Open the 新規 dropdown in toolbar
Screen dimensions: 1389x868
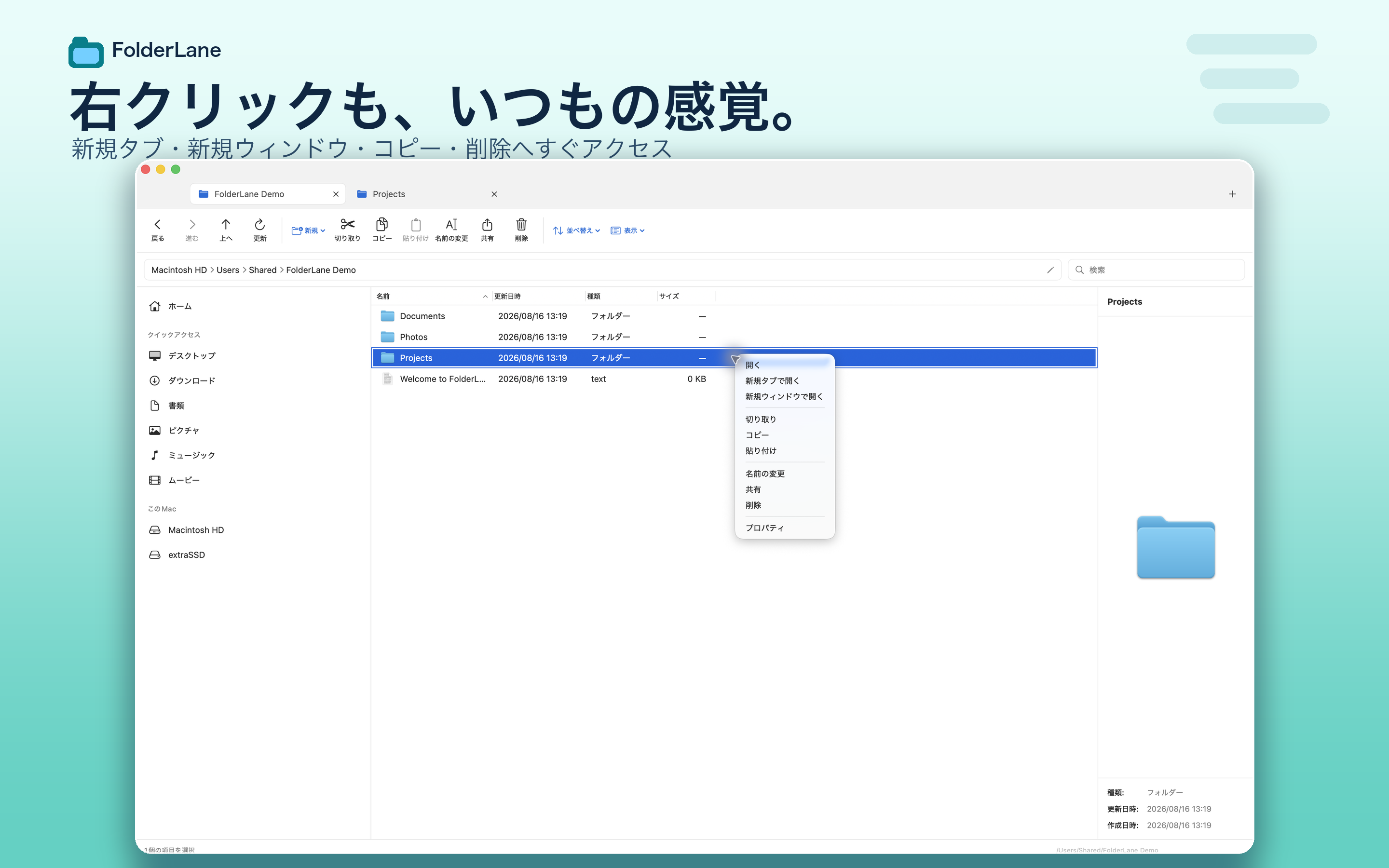pyautogui.click(x=308, y=230)
